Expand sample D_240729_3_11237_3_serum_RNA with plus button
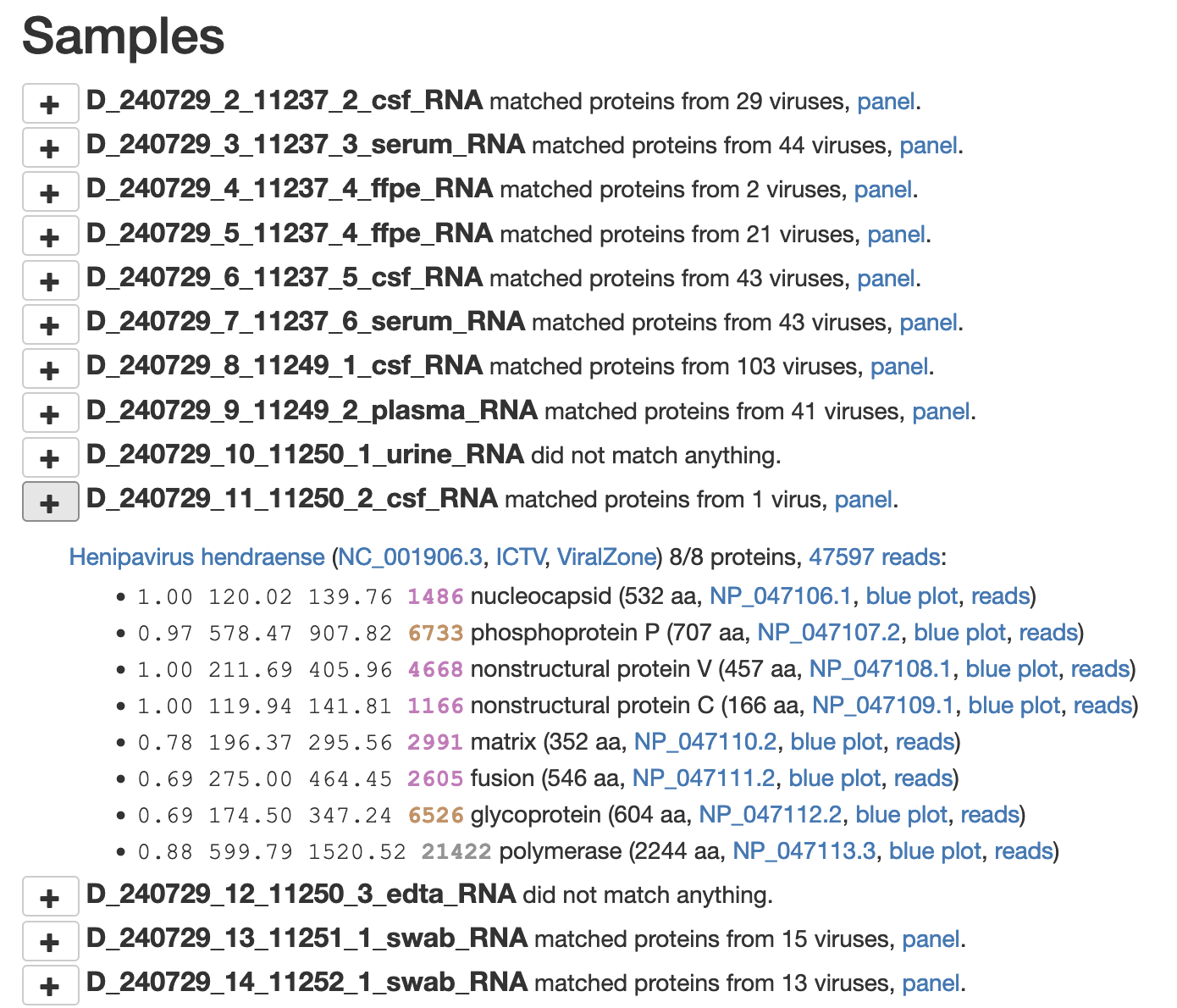Image resolution: width=1177 pixels, height=1008 pixels. click(x=50, y=148)
